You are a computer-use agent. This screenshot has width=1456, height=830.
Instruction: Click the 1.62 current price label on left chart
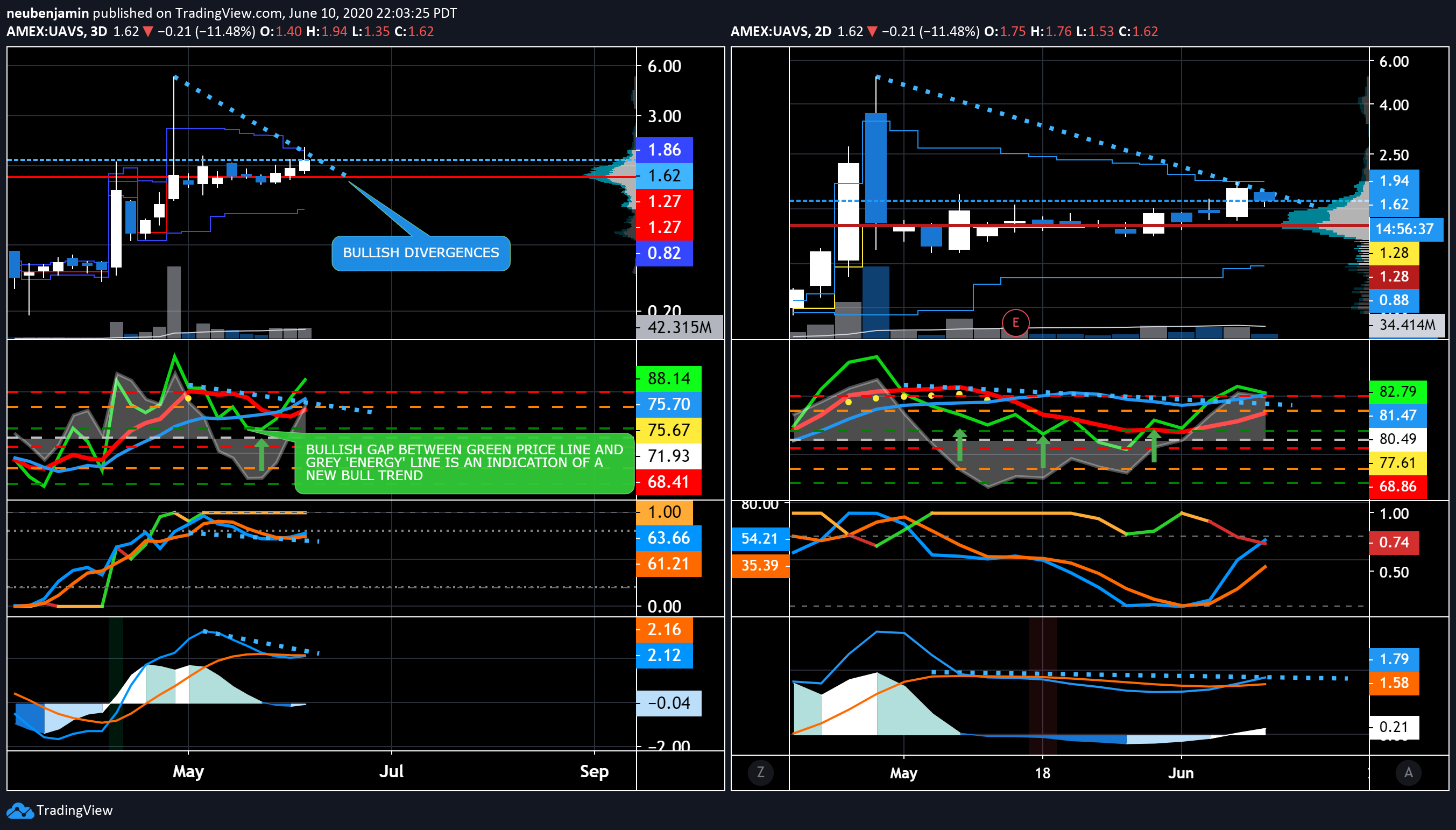(x=665, y=175)
